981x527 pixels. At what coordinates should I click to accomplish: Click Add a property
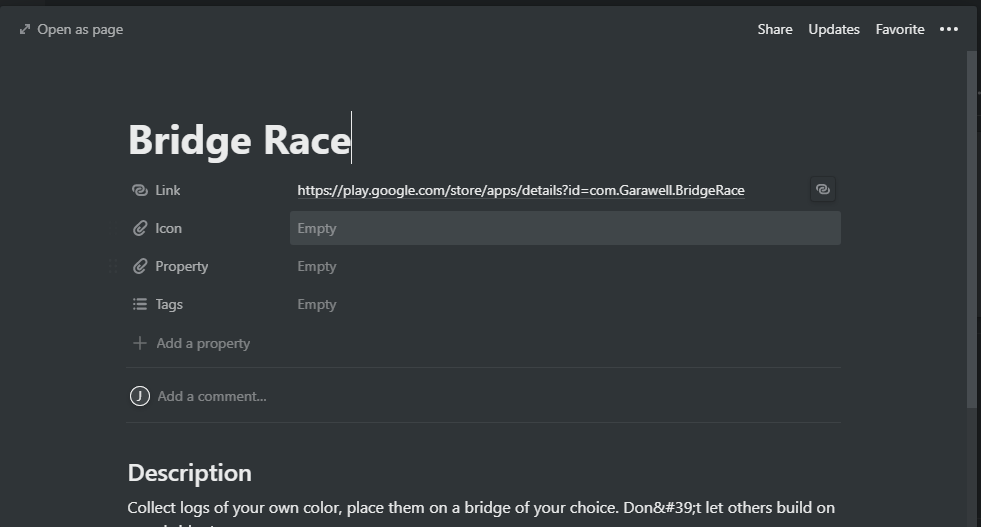203,343
